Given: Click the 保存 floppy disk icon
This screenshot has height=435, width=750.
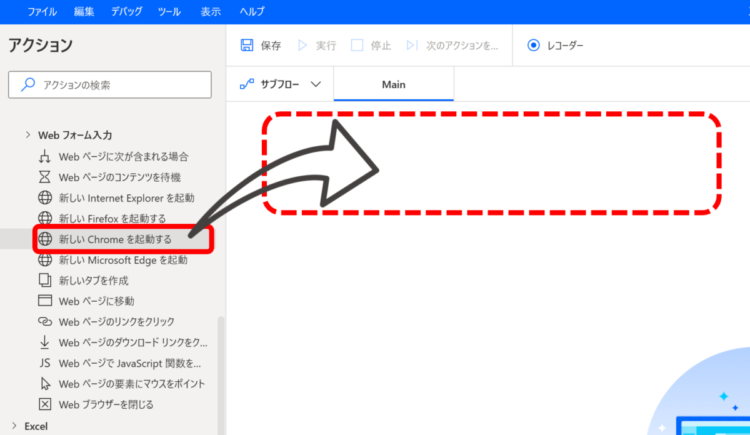Looking at the screenshot, I should 247,45.
